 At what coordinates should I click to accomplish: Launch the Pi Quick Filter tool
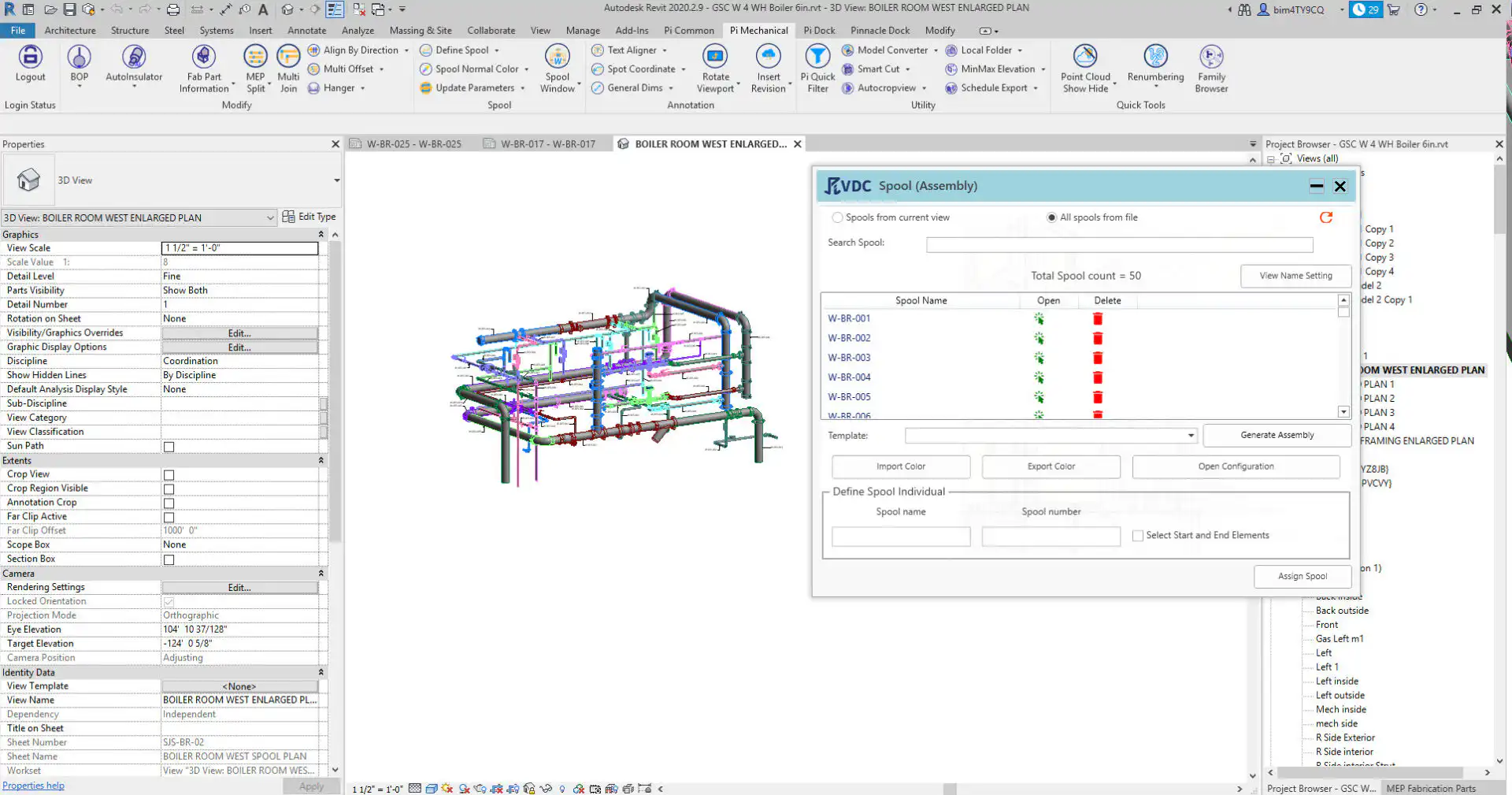[x=817, y=69]
